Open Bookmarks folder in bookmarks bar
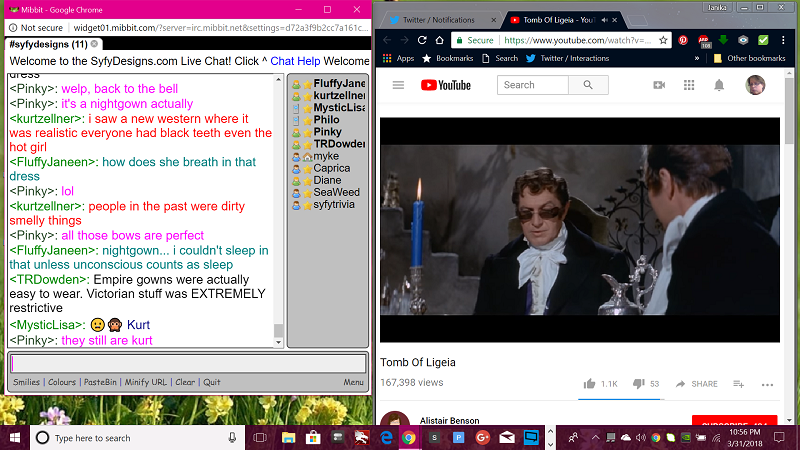 tap(448, 58)
